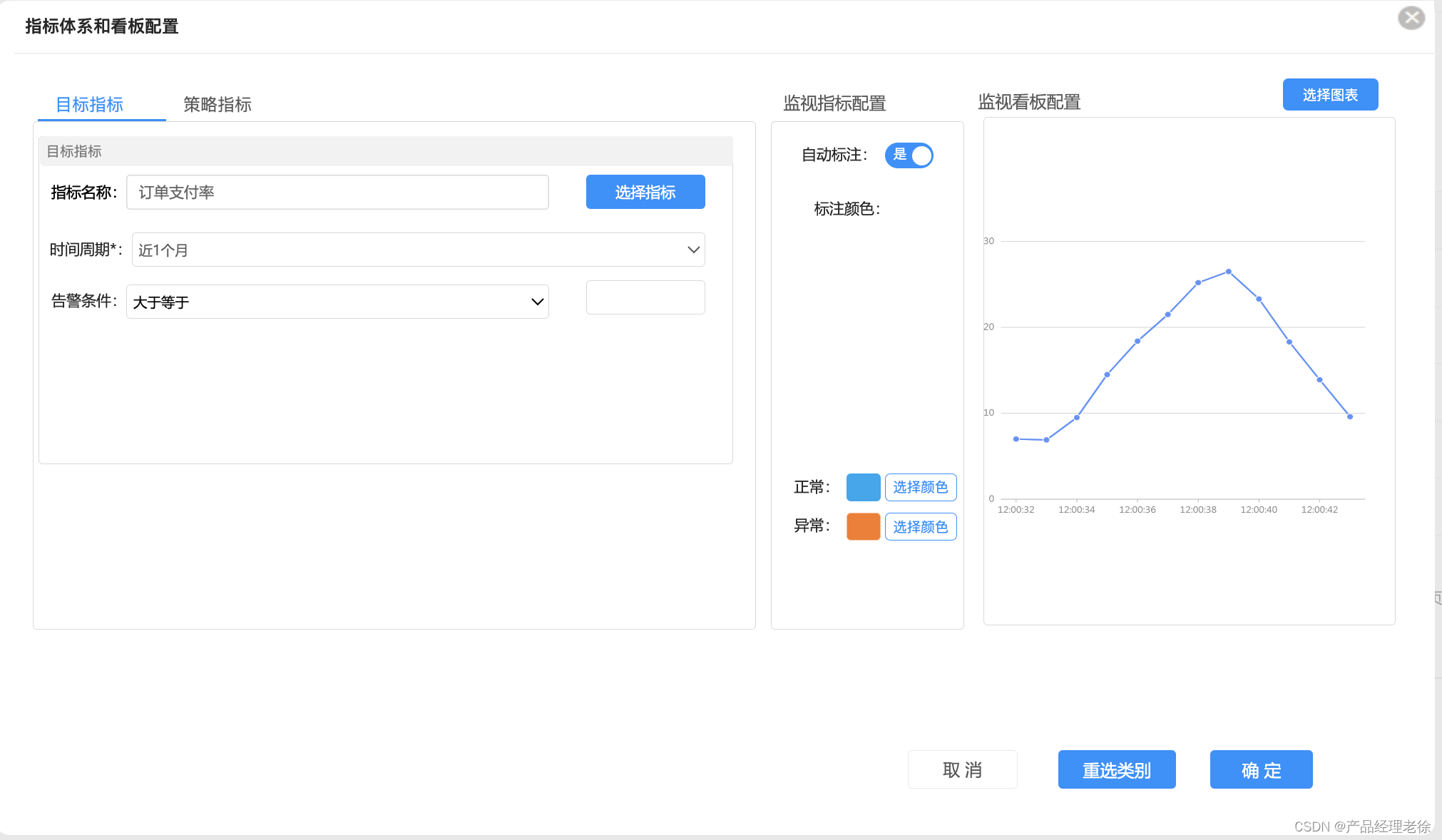
Task: Click the 选择图表 button
Action: (1329, 95)
